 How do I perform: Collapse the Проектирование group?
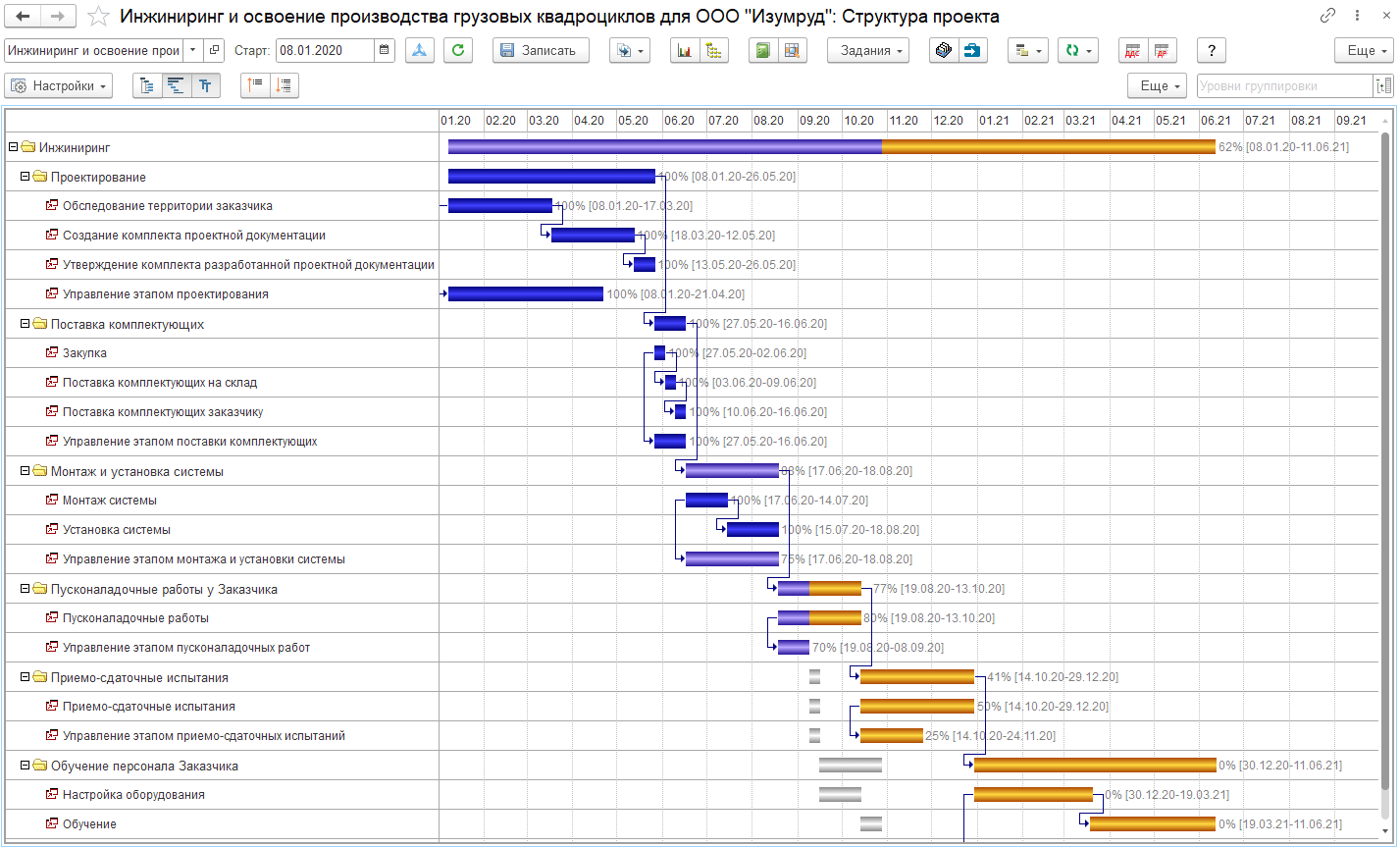tap(26, 177)
